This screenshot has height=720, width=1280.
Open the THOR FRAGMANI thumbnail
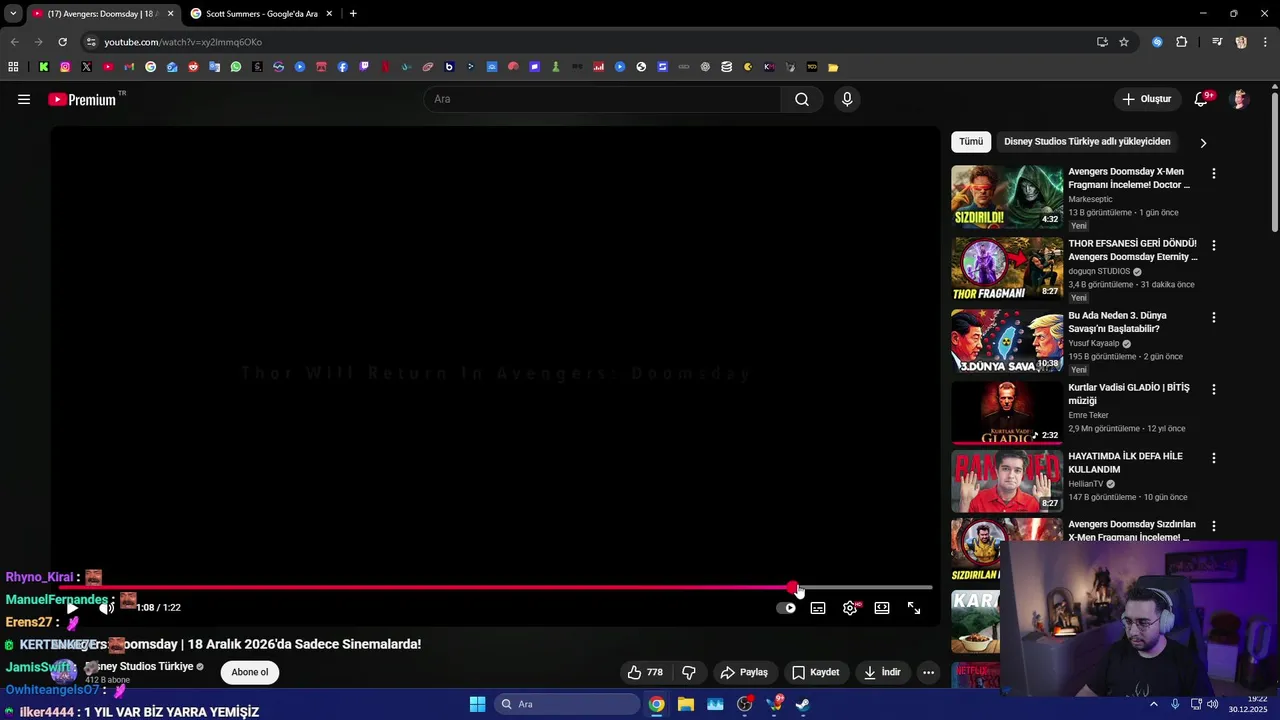[1007, 269]
